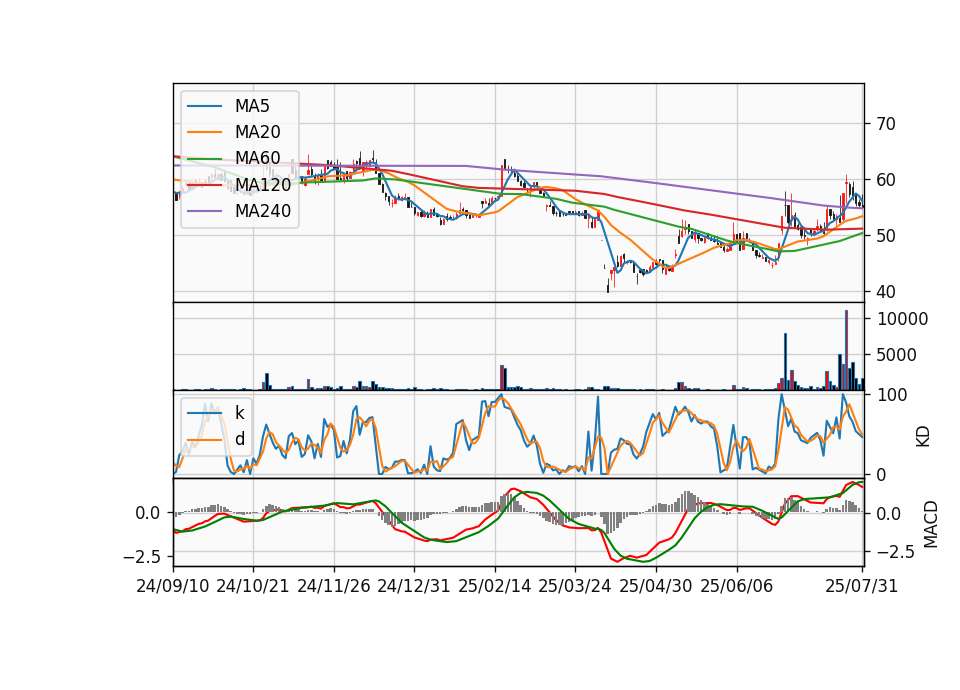The image size is (960, 690).
Task: Click the 24/12/31 date axis label
Action: [414, 586]
